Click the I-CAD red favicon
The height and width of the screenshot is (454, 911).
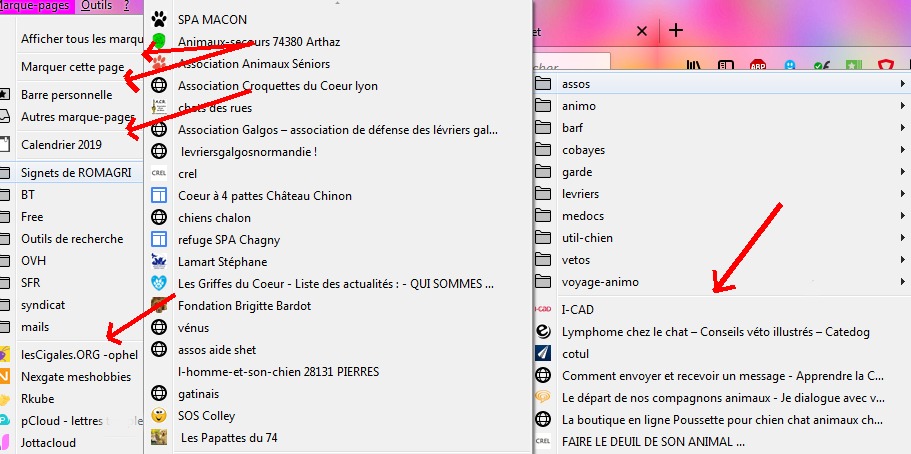(x=543, y=309)
